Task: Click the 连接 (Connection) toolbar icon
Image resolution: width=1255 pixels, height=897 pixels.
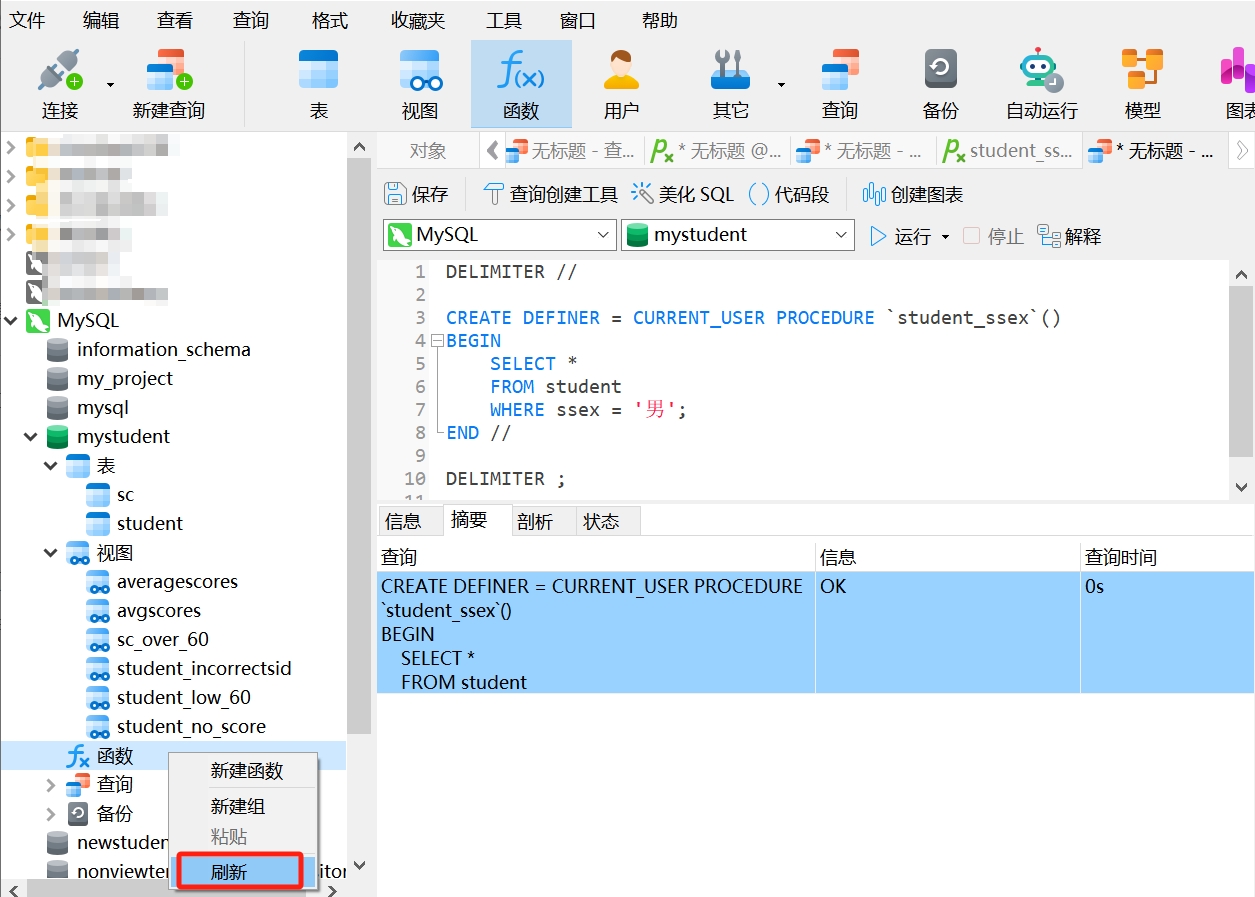Action: (60, 84)
